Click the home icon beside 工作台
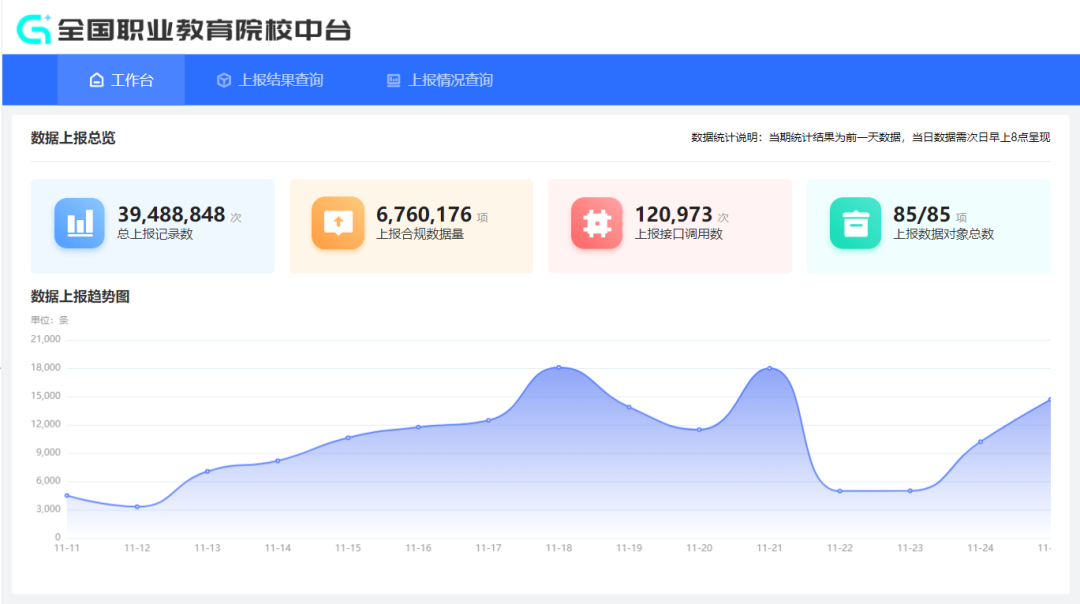 pos(96,80)
